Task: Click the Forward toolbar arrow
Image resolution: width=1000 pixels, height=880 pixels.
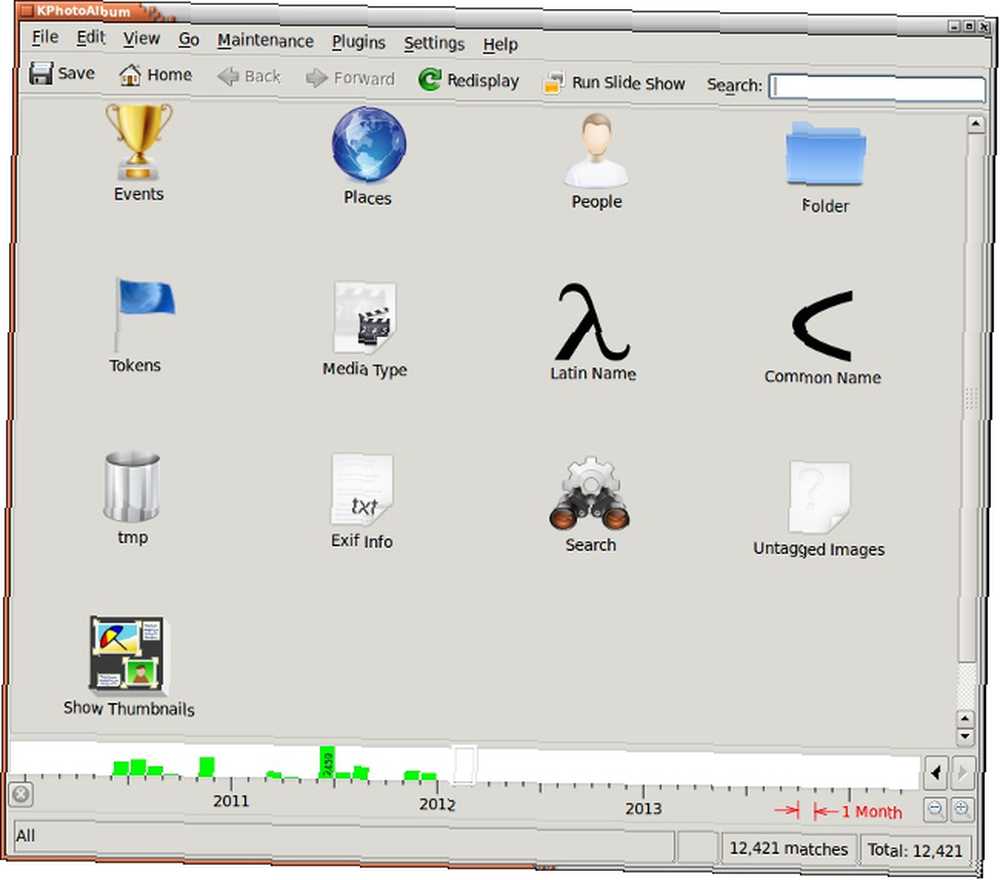Action: [350, 78]
